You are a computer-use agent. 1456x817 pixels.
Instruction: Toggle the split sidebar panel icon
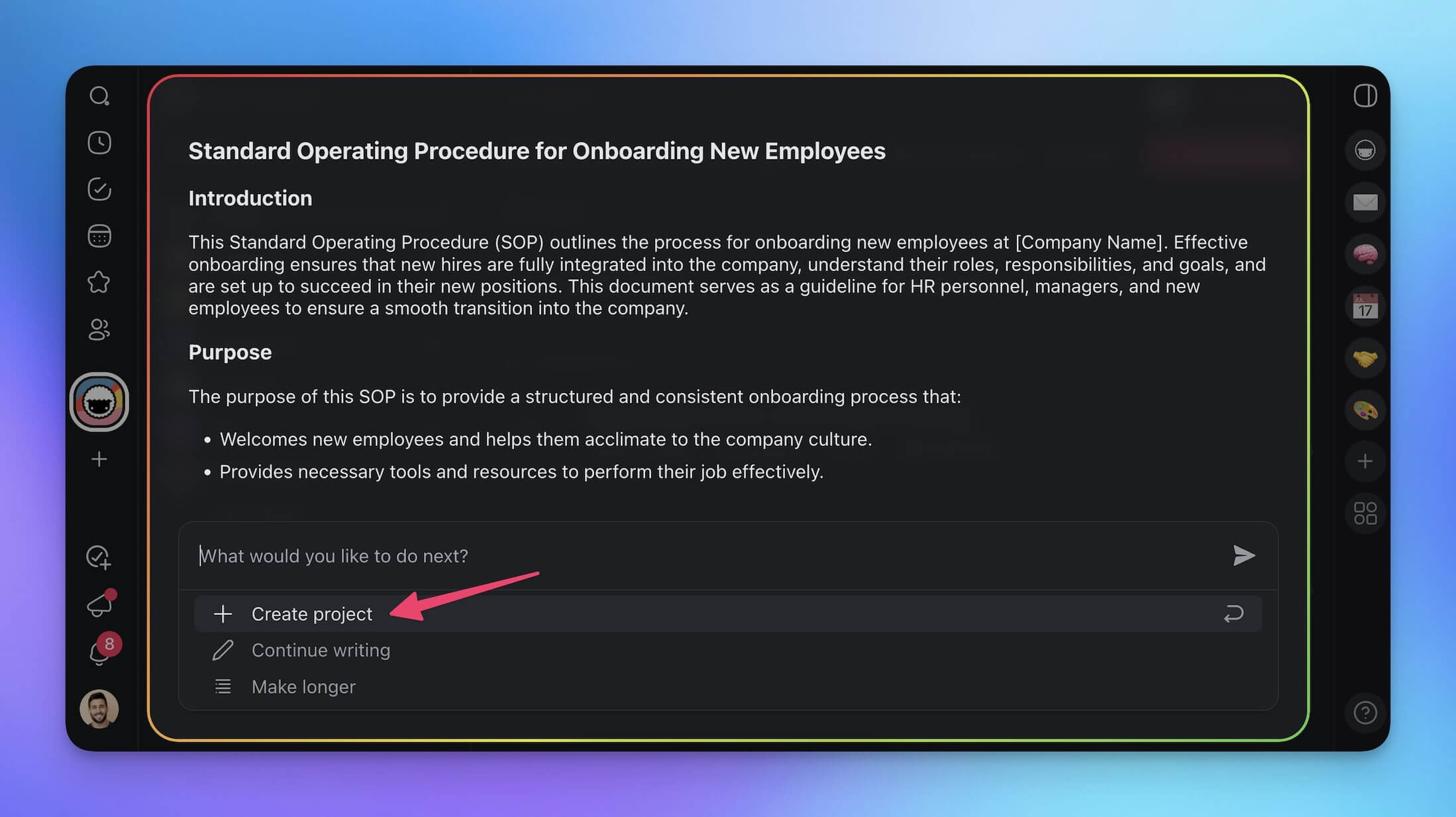[x=1365, y=96]
